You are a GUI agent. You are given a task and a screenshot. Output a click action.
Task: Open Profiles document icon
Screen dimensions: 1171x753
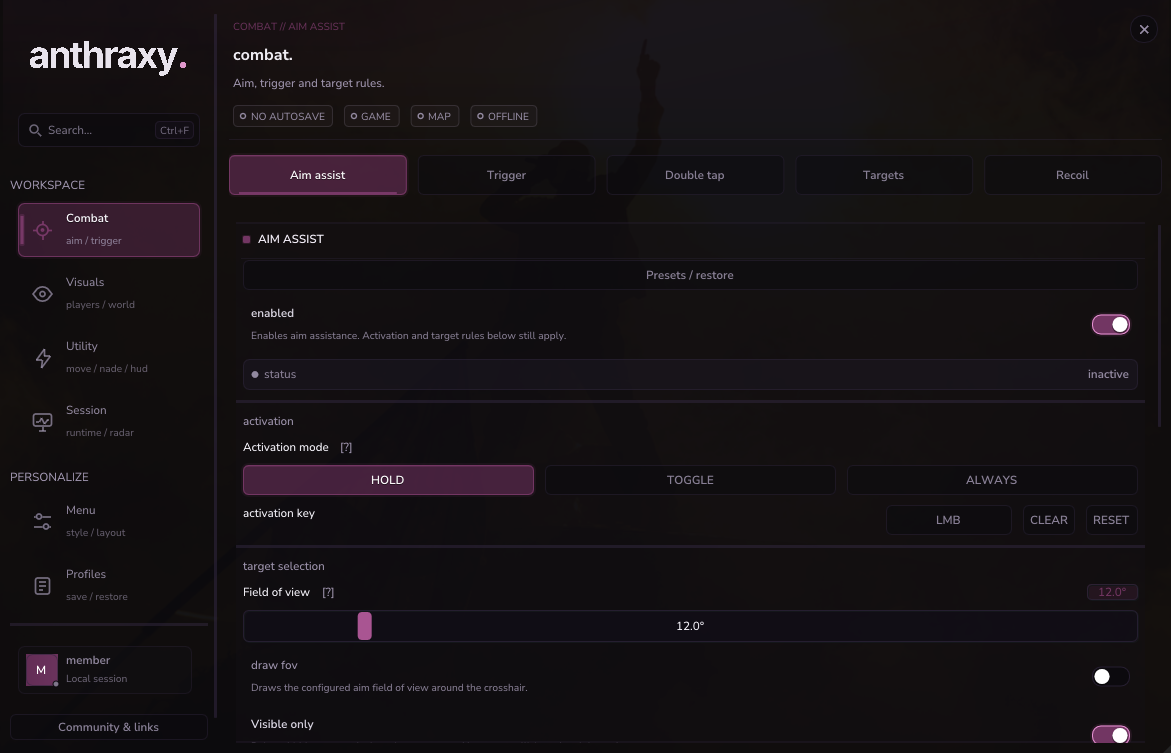[x=43, y=586]
